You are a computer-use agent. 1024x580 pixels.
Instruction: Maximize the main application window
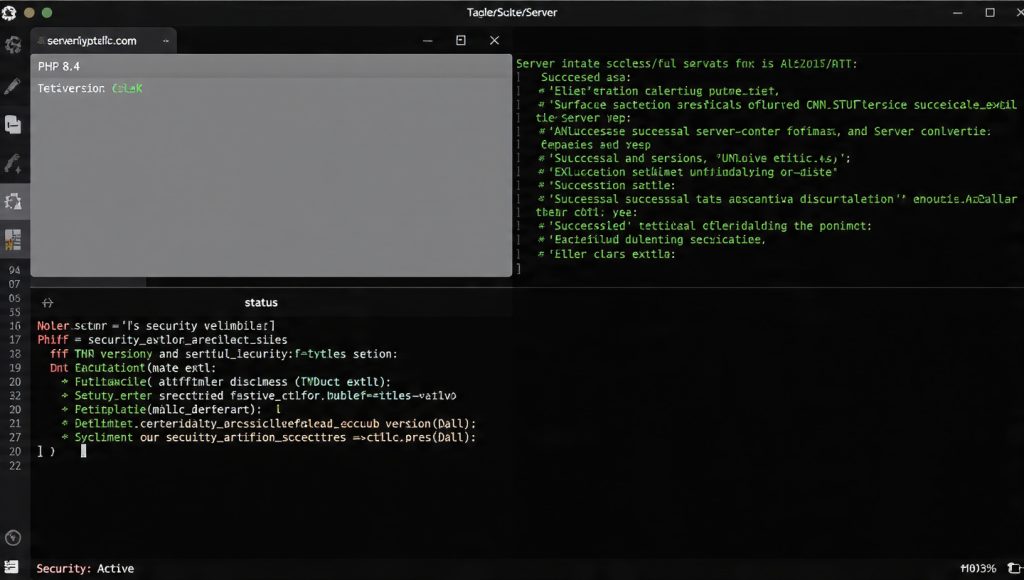point(990,12)
